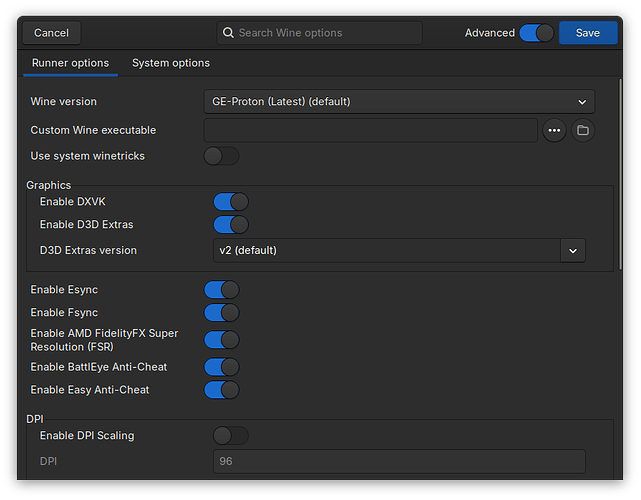The height and width of the screenshot is (500, 641).
Task: Turn on Enable DPI Scaling switch
Action: click(x=231, y=436)
